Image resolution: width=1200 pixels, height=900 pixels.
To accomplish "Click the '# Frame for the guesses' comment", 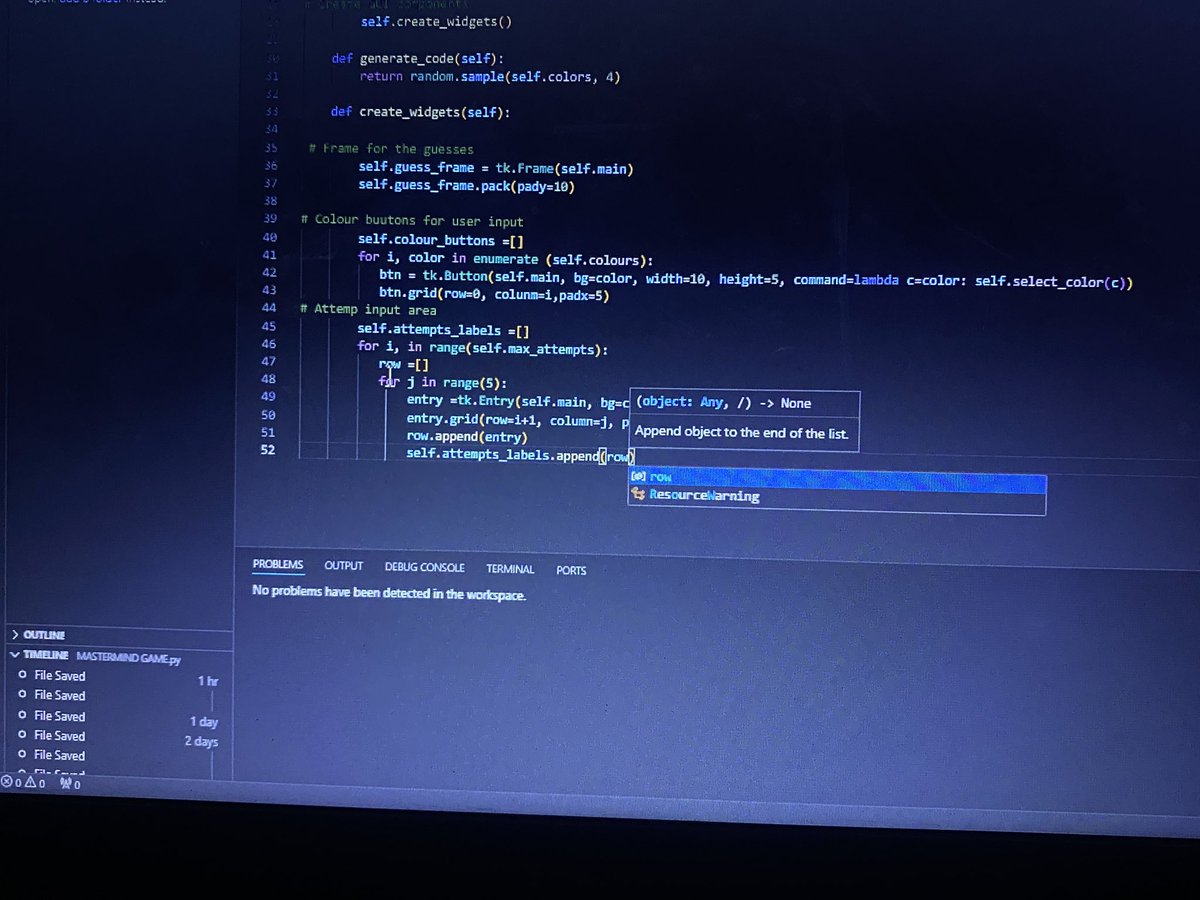I will point(391,149).
